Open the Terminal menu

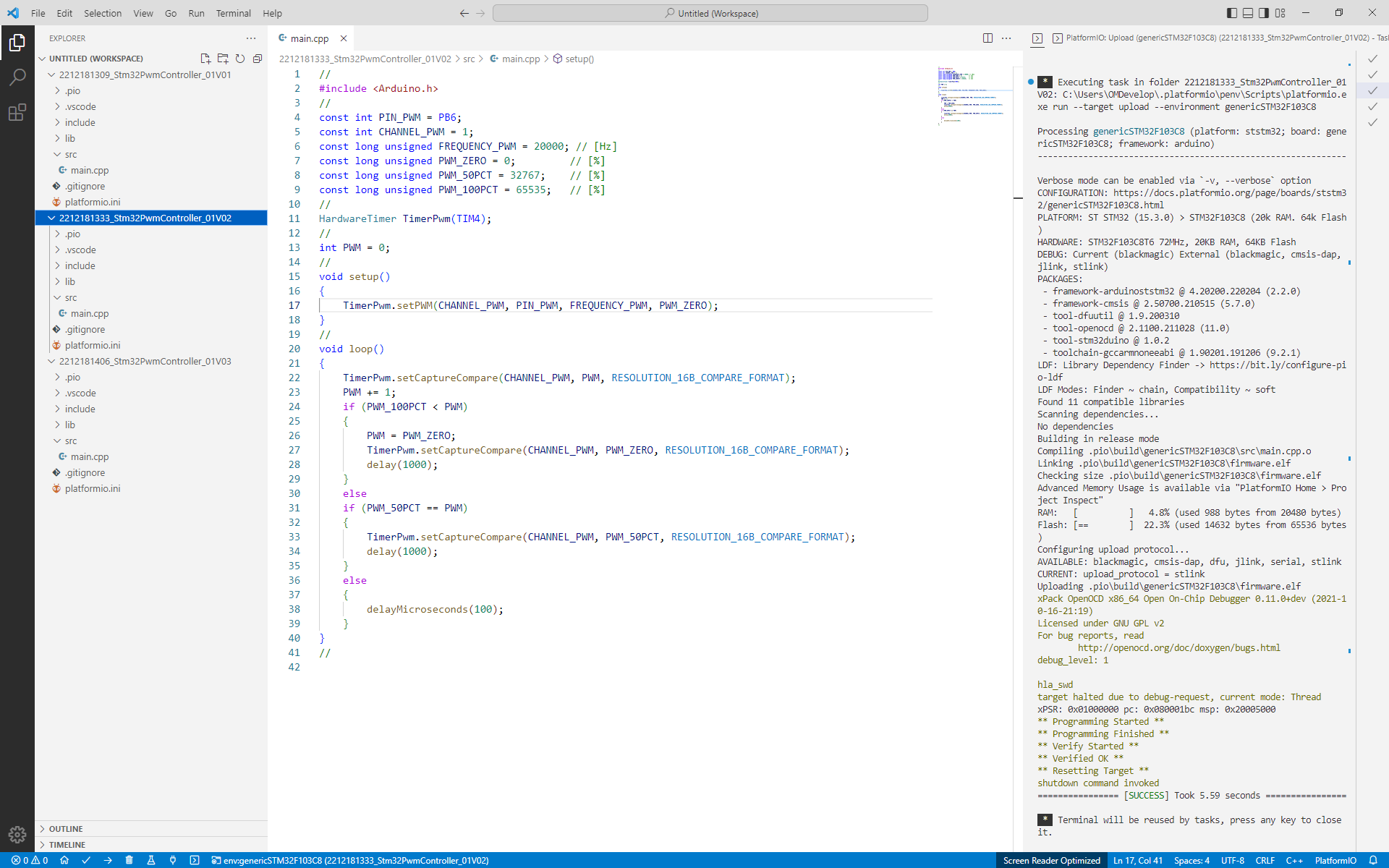[233, 13]
